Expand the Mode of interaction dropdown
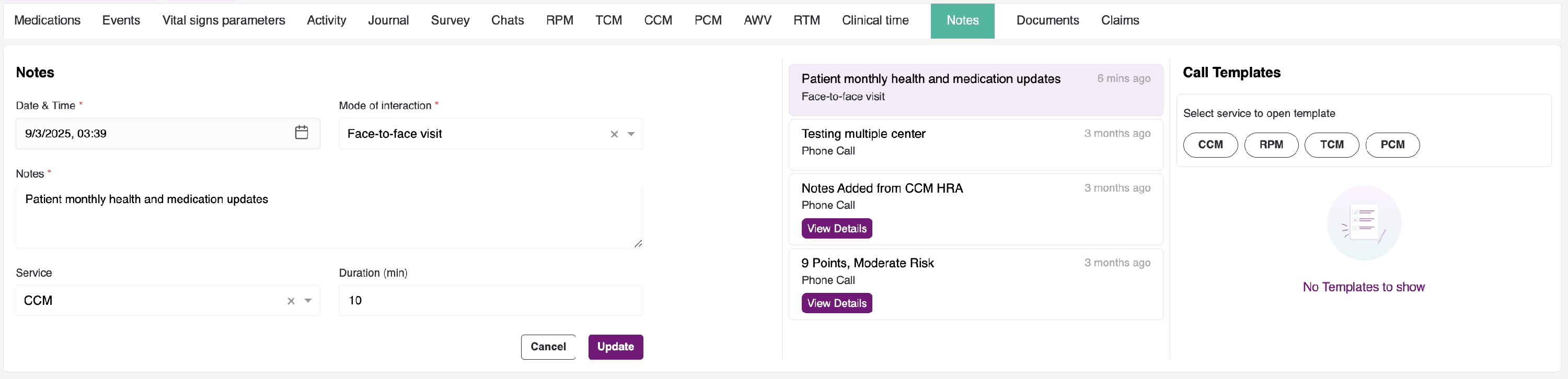Image resolution: width=1568 pixels, height=379 pixels. click(631, 135)
